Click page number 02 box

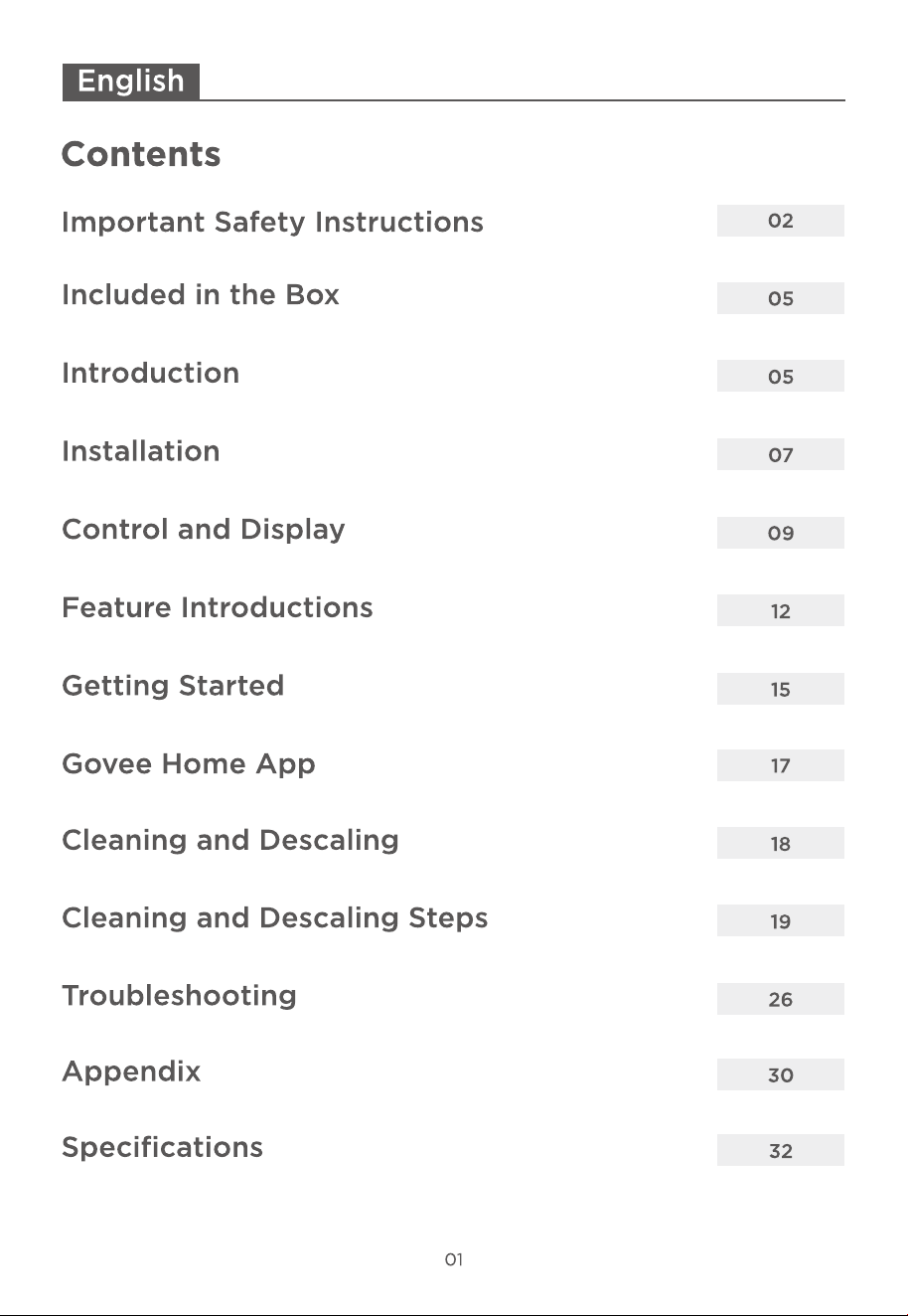pyautogui.click(x=781, y=221)
